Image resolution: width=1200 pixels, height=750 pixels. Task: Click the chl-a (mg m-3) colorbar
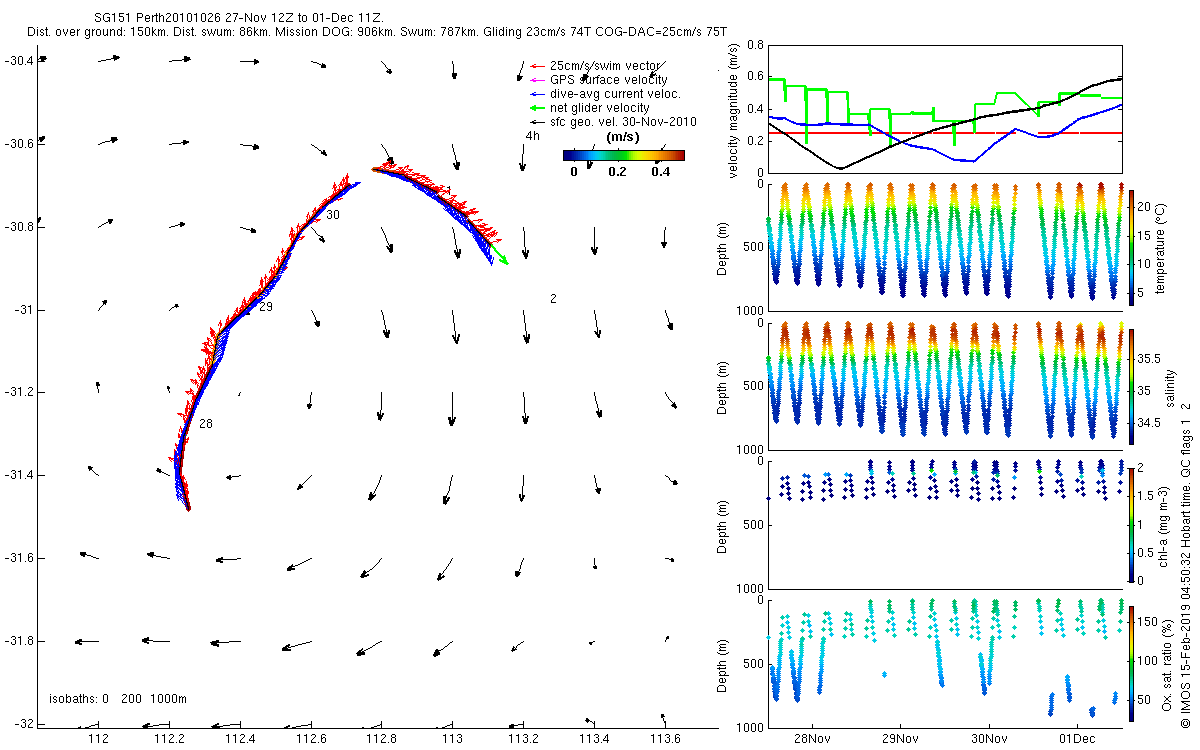pyautogui.click(x=1132, y=524)
